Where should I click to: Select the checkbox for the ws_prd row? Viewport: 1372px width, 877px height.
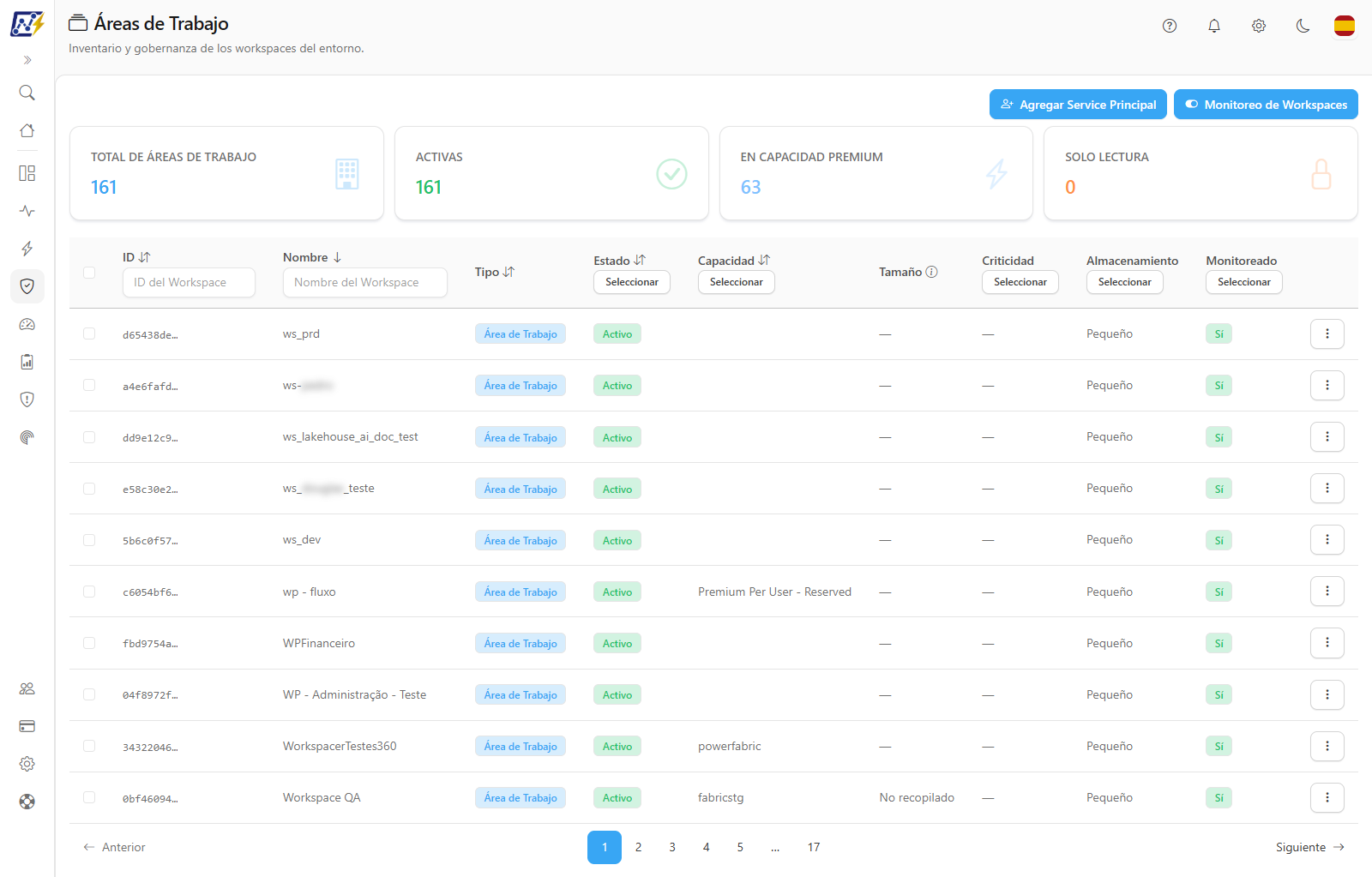(89, 333)
